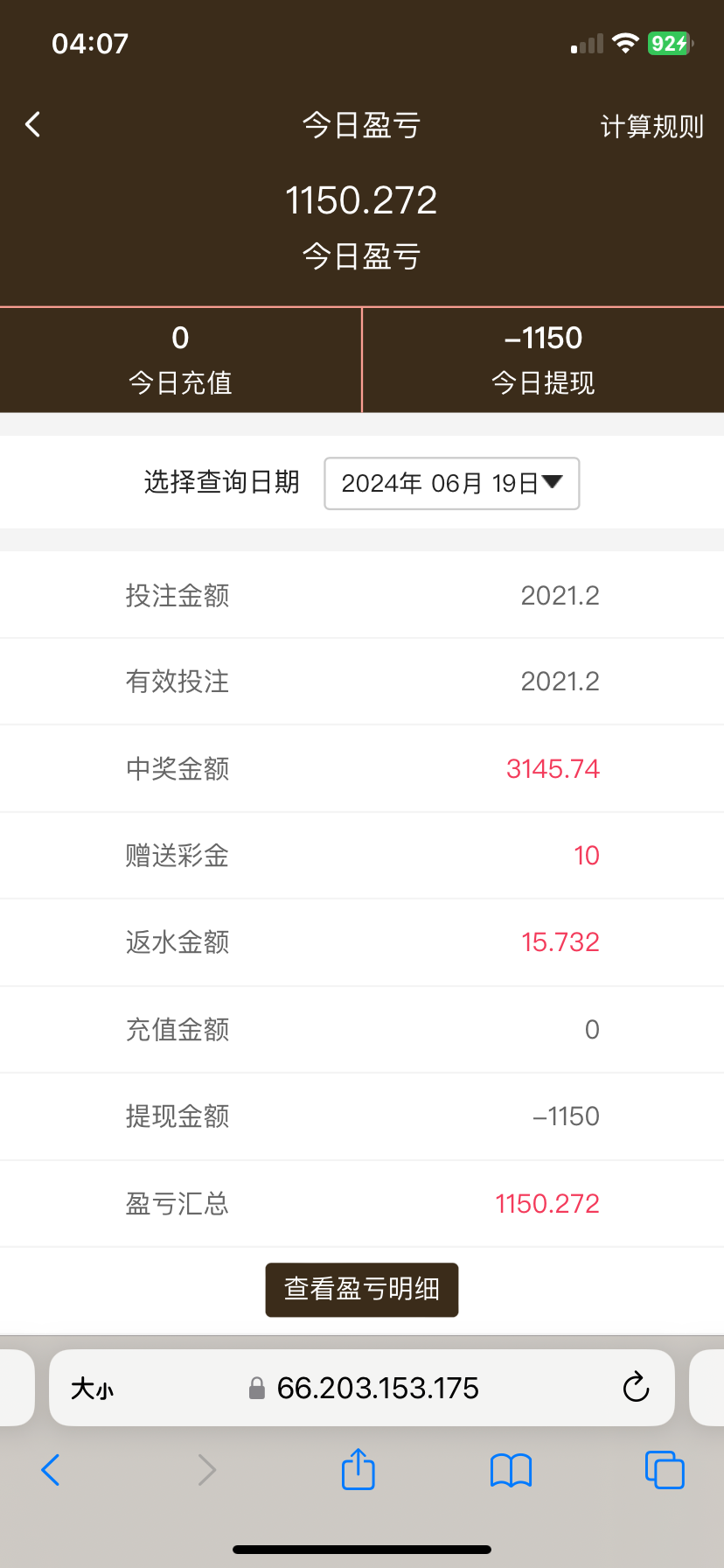Image resolution: width=724 pixels, height=1568 pixels.
Task: Tap the Safari forward navigation arrow
Action: click(206, 1470)
